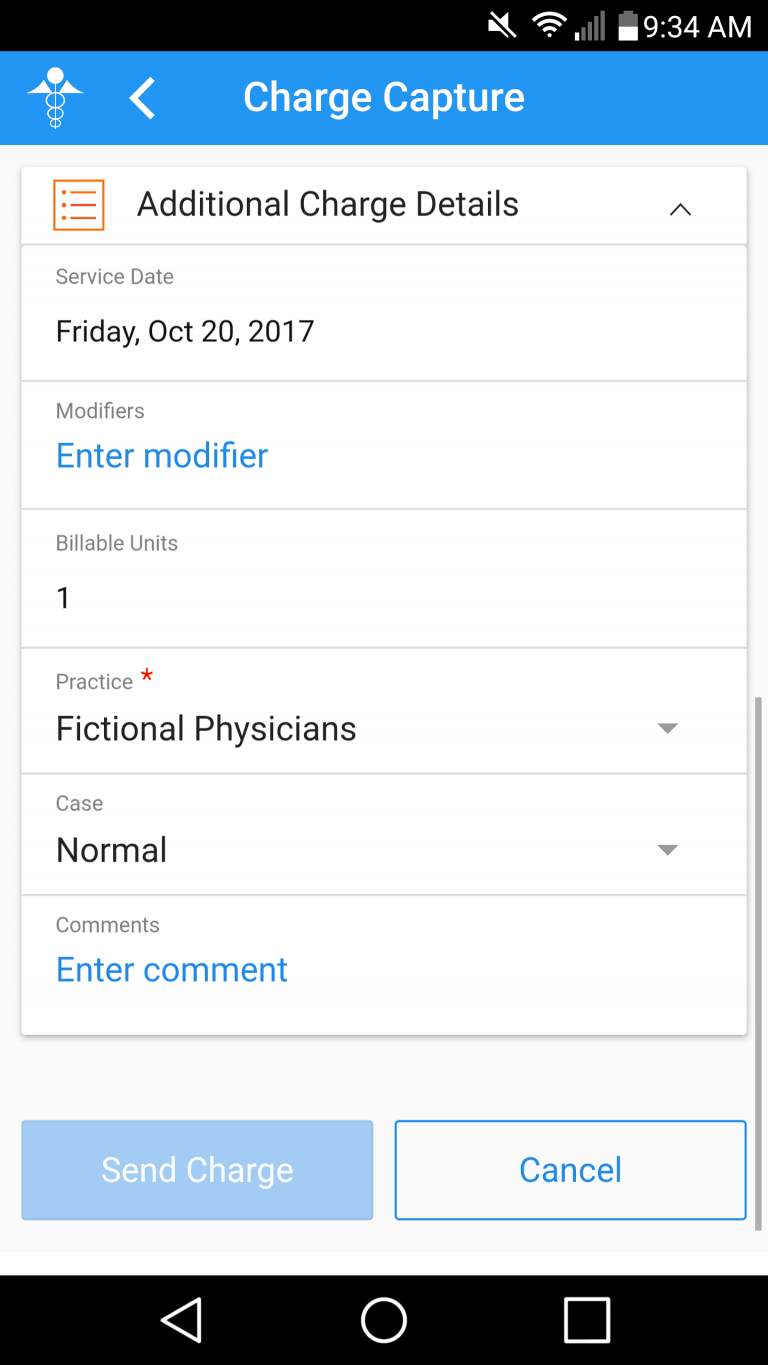Tap the battery status icon
The image size is (768, 1365).
tap(628, 26)
